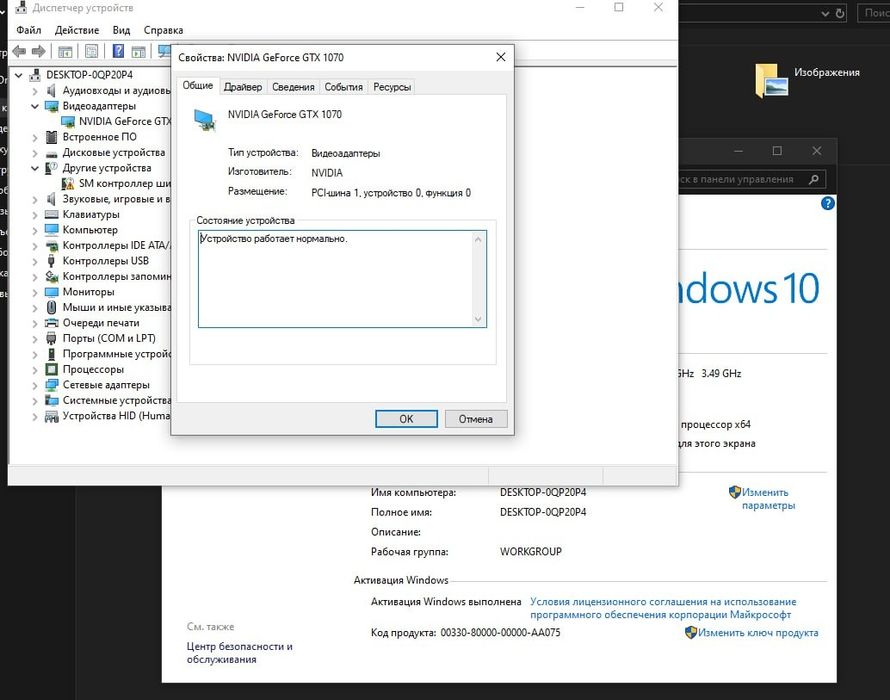Click the Очереди печати printer icon
890x700 pixels.
52,323
